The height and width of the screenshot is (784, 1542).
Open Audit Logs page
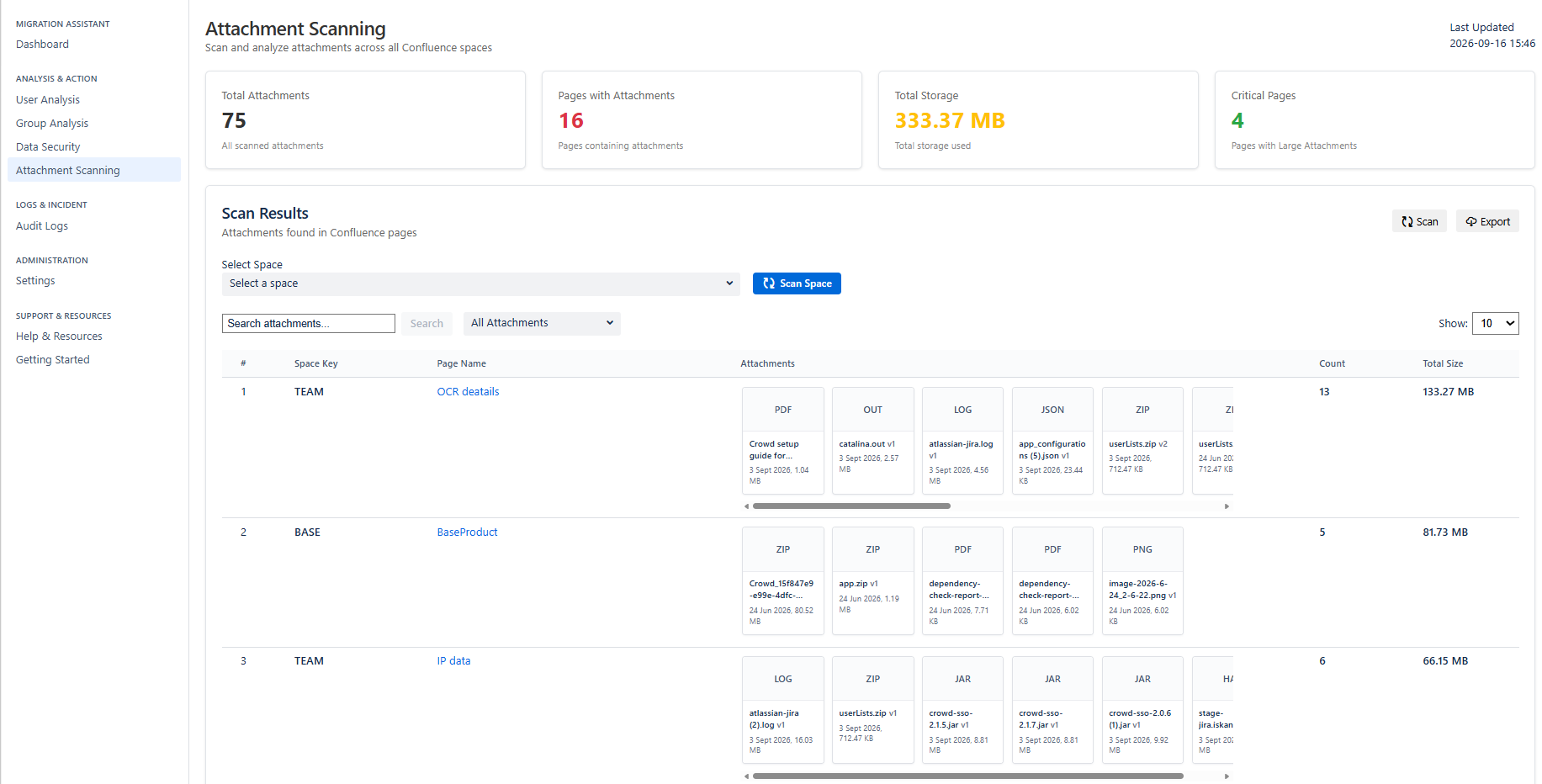coord(42,226)
